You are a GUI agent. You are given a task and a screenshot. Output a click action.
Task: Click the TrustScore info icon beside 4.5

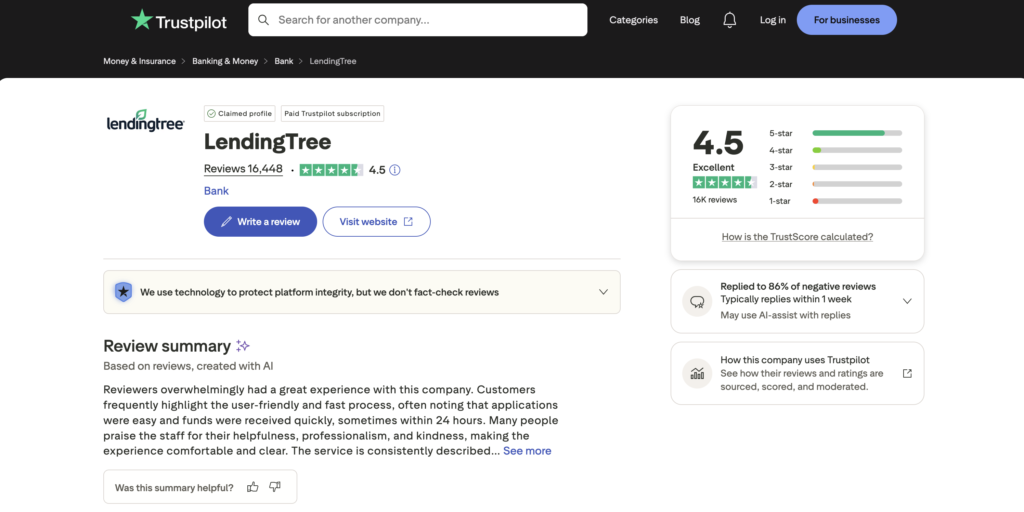tap(394, 170)
